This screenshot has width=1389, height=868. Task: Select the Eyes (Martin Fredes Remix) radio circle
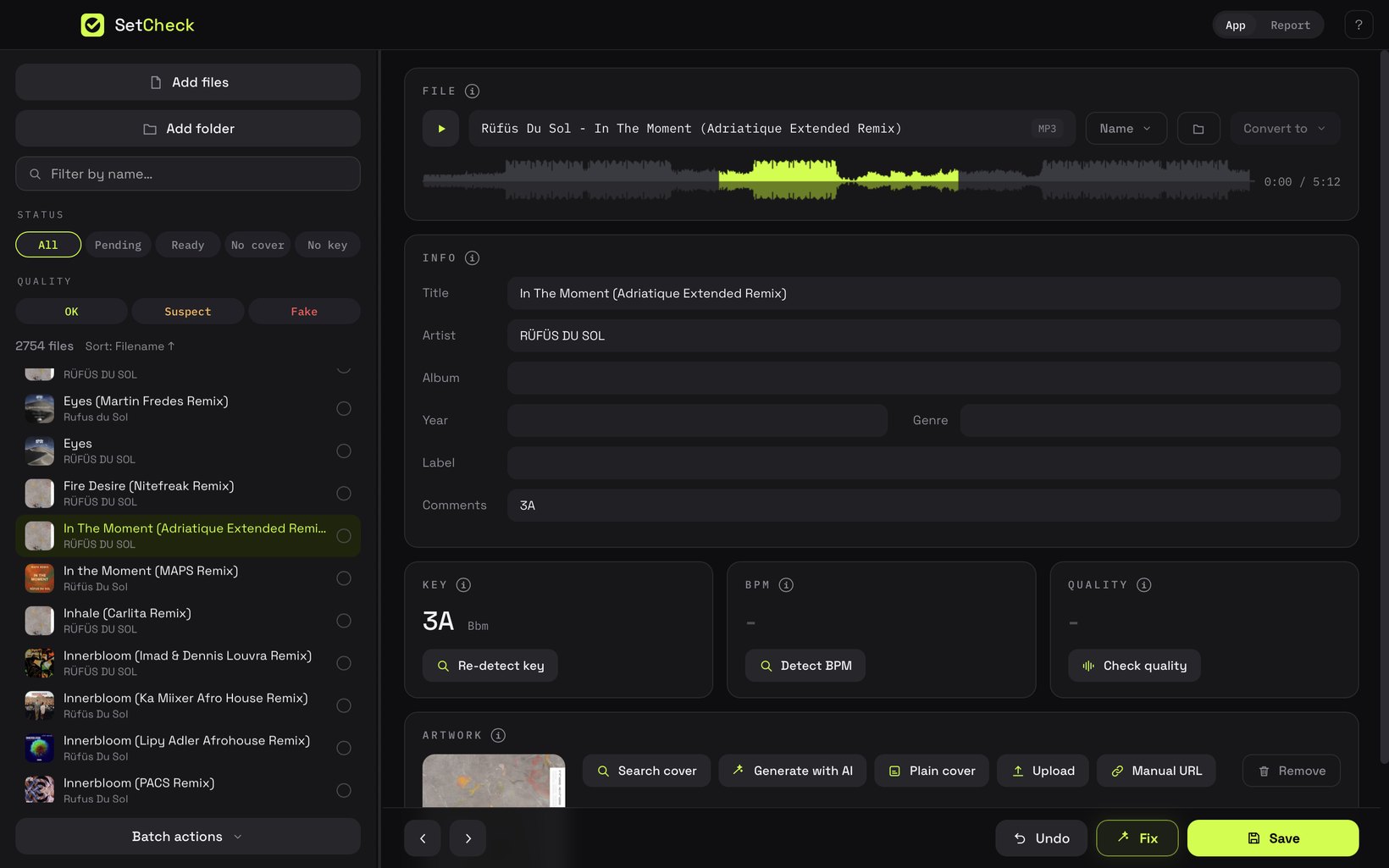344,408
